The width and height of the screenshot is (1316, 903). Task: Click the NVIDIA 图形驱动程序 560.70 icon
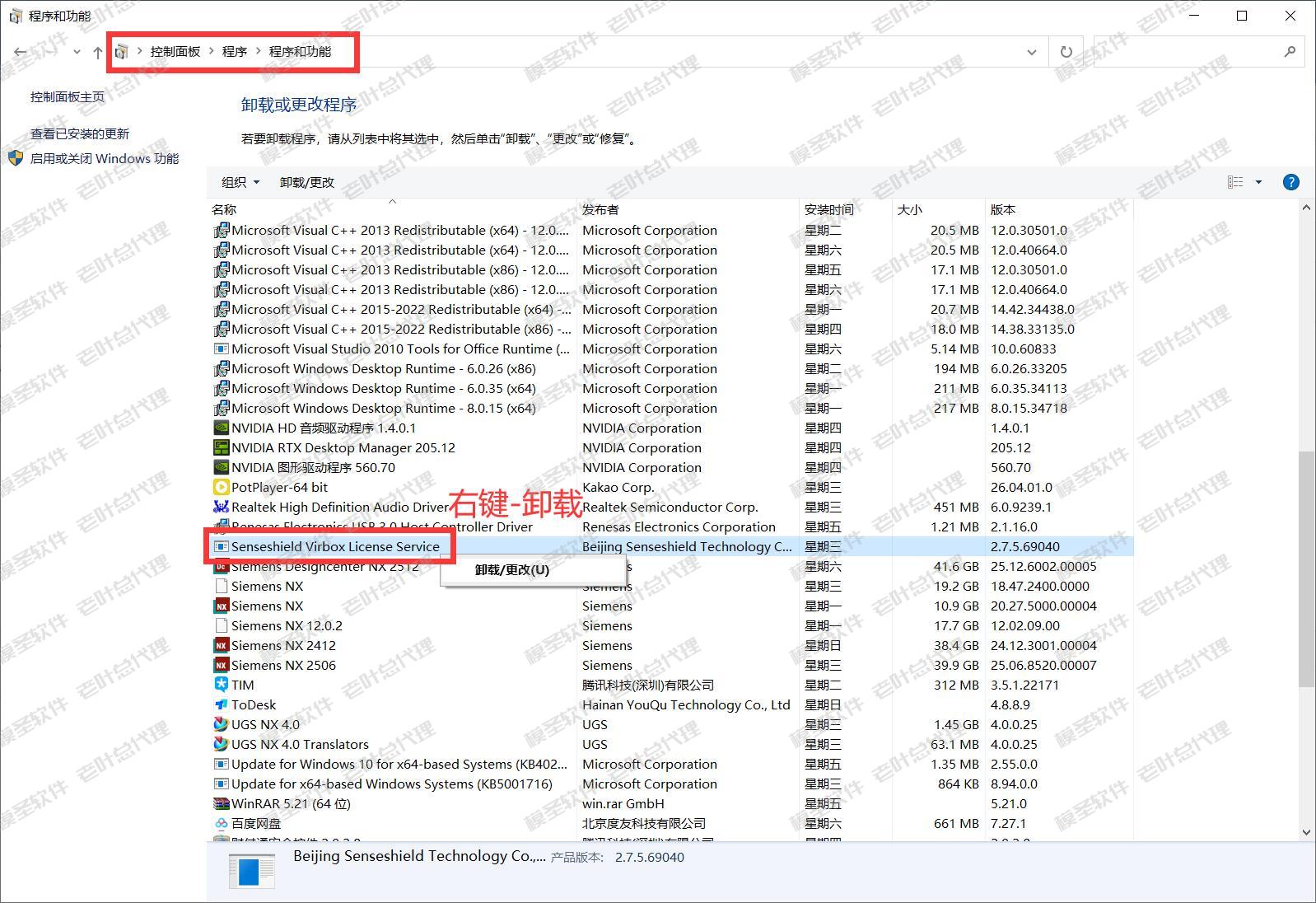(221, 467)
